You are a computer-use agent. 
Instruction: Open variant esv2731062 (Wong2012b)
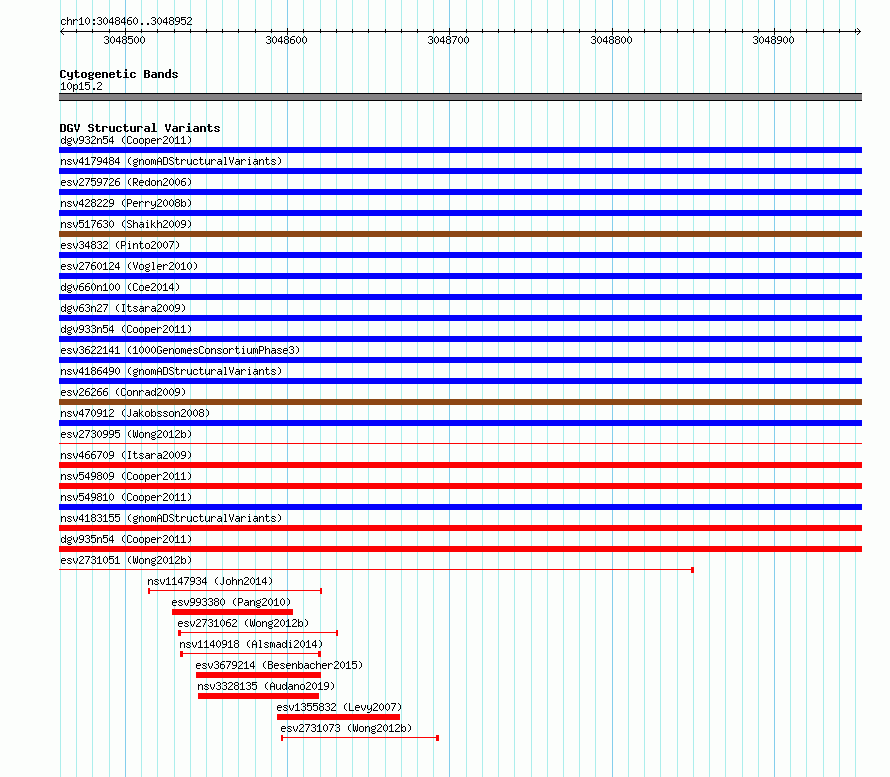(243, 623)
